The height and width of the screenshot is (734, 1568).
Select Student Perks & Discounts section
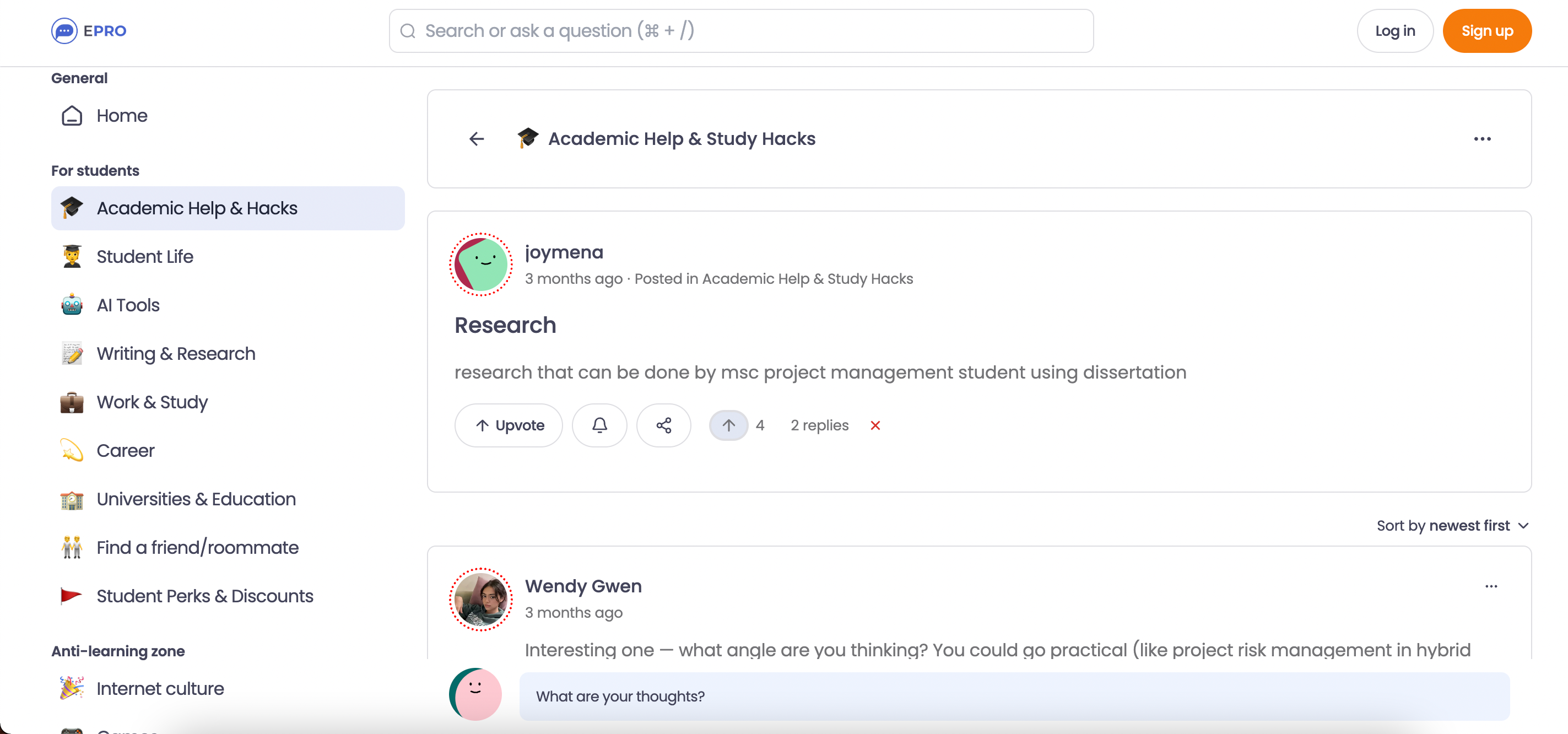pos(204,596)
